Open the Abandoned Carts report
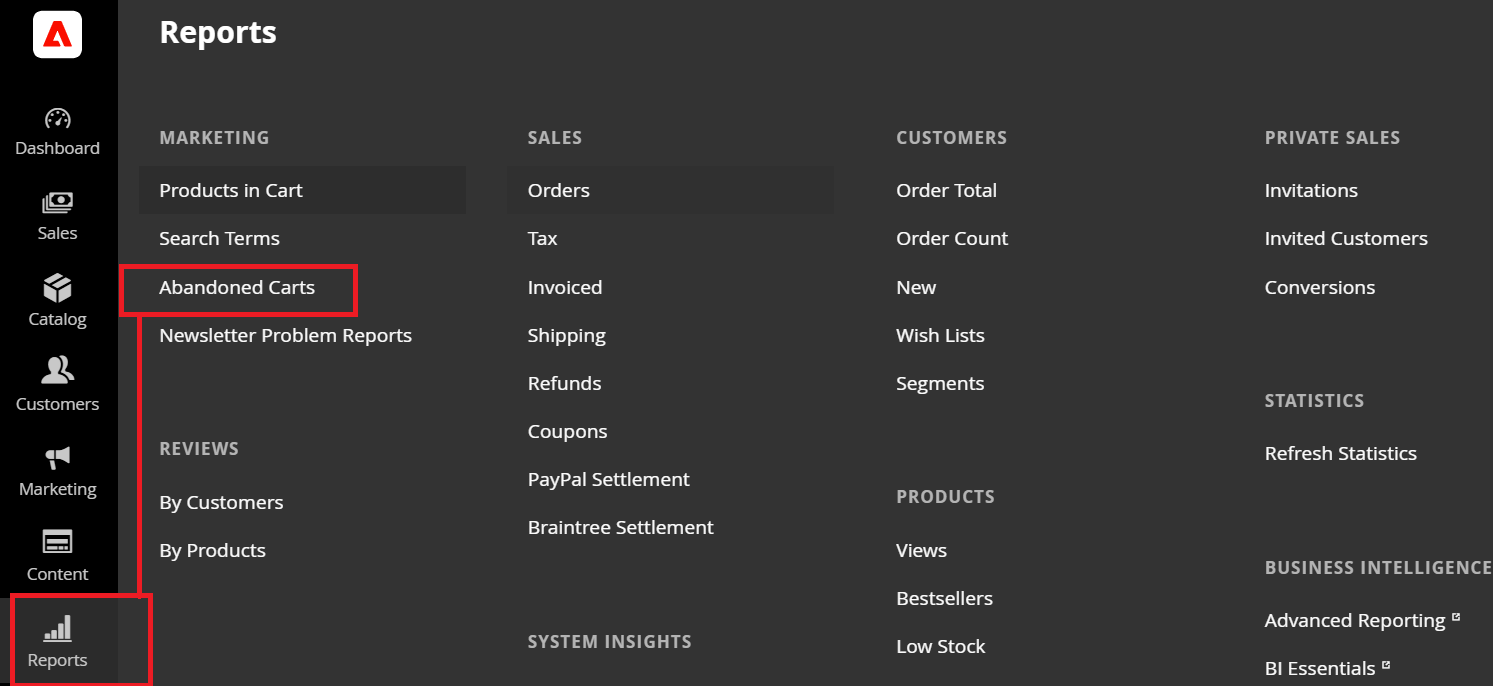The image size is (1493, 686). pyautogui.click(x=236, y=287)
